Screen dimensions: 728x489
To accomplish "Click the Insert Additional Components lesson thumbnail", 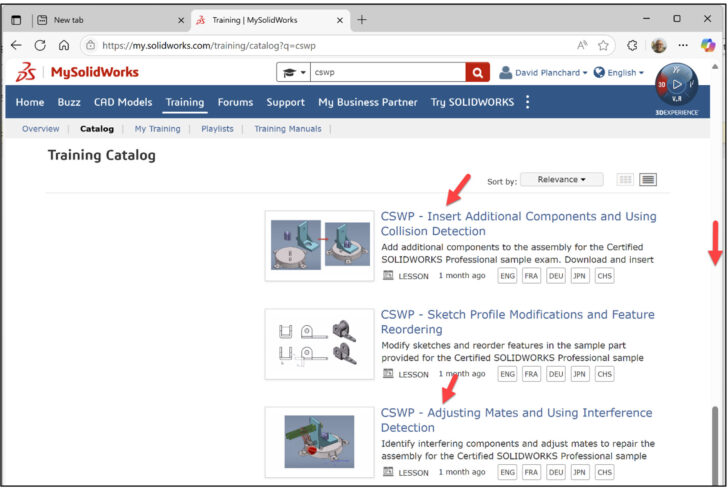I will tap(319, 246).
